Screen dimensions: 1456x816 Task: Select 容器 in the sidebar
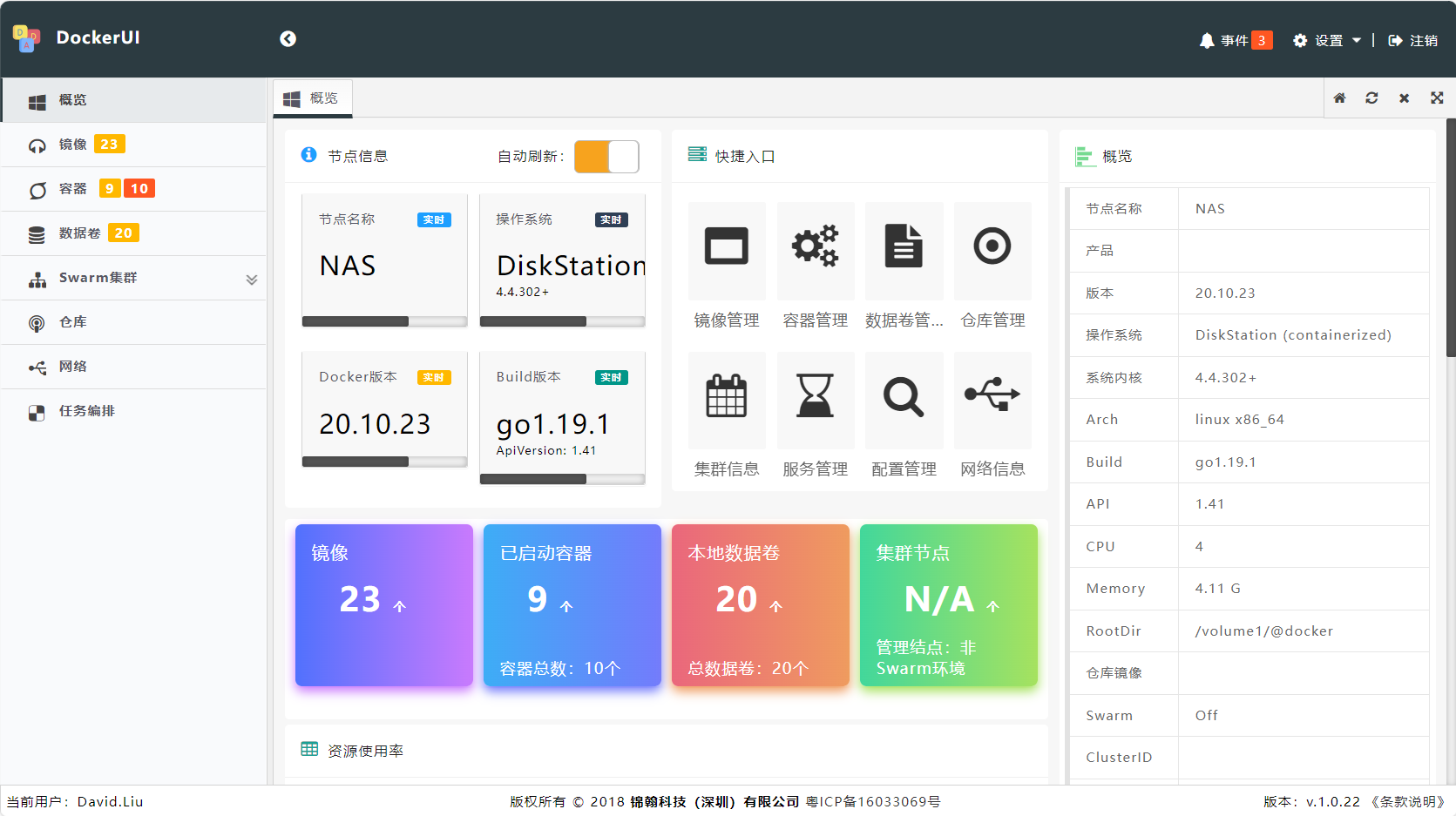73,189
